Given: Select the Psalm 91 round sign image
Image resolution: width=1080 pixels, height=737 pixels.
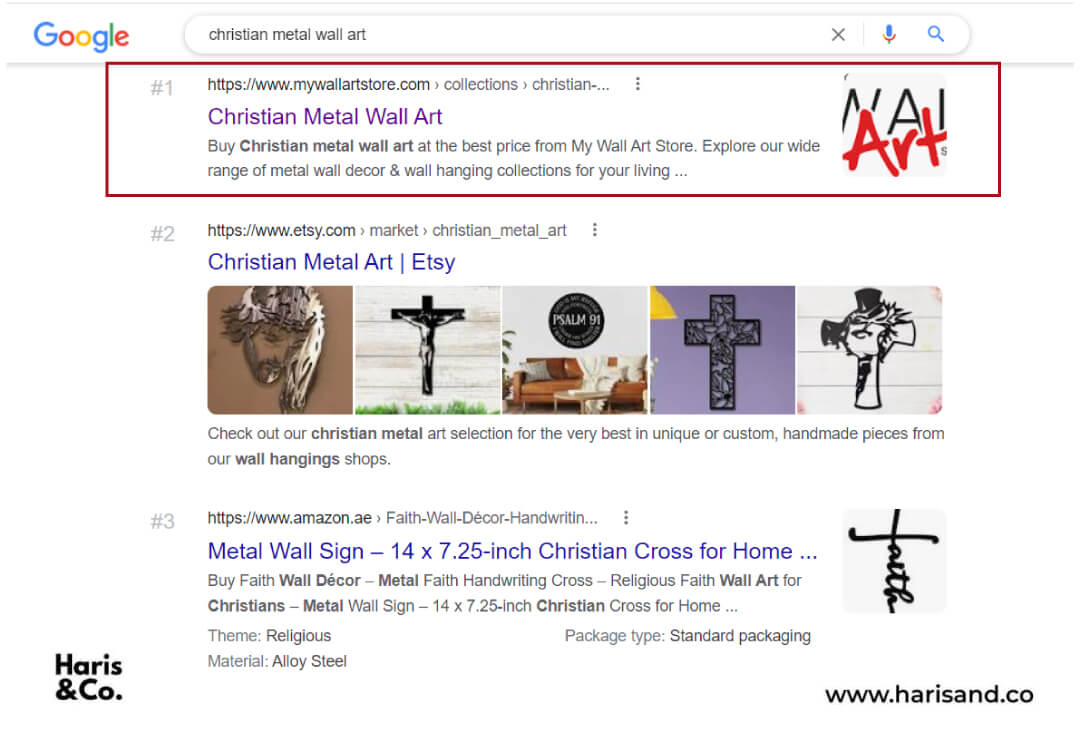Looking at the screenshot, I should click(x=575, y=350).
